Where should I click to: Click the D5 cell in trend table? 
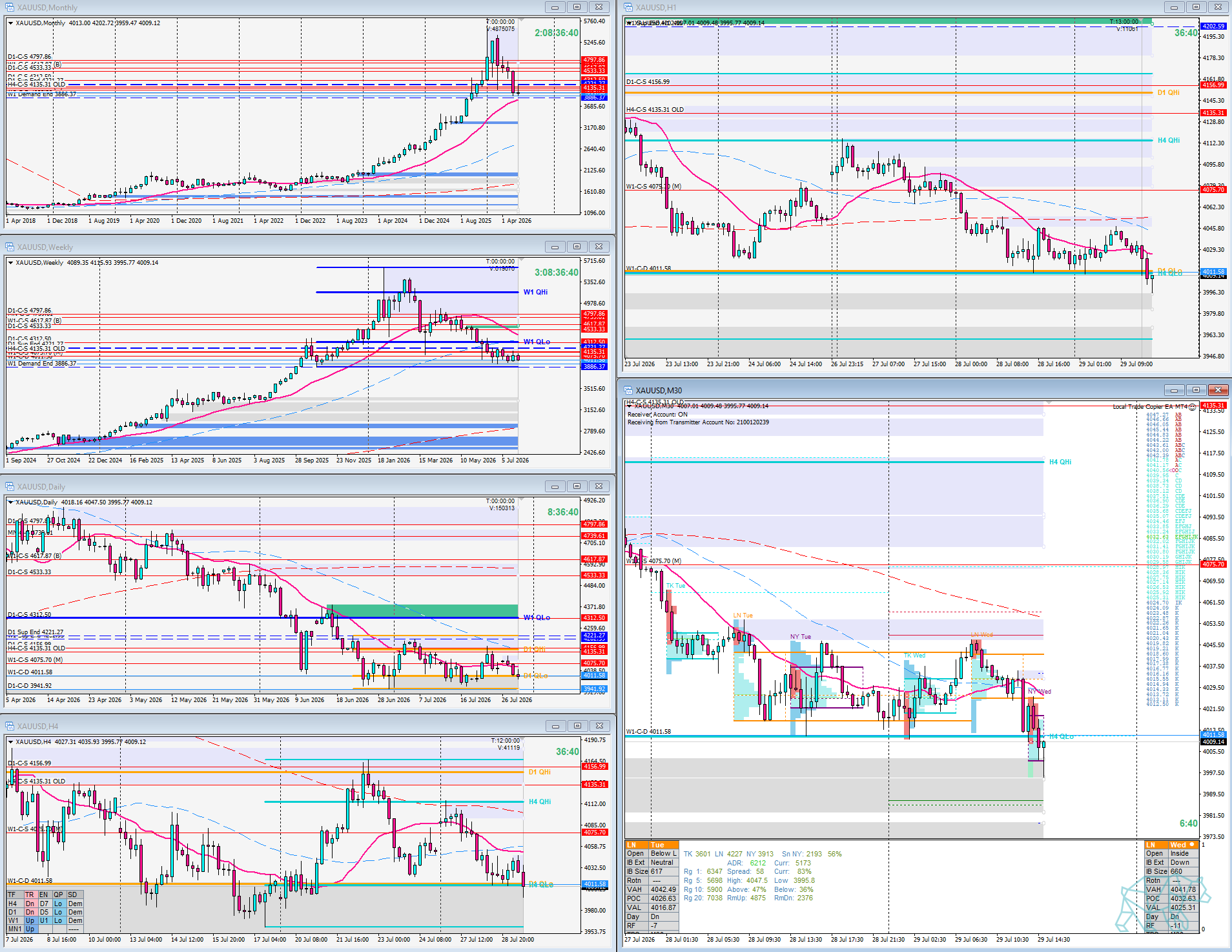(x=45, y=913)
